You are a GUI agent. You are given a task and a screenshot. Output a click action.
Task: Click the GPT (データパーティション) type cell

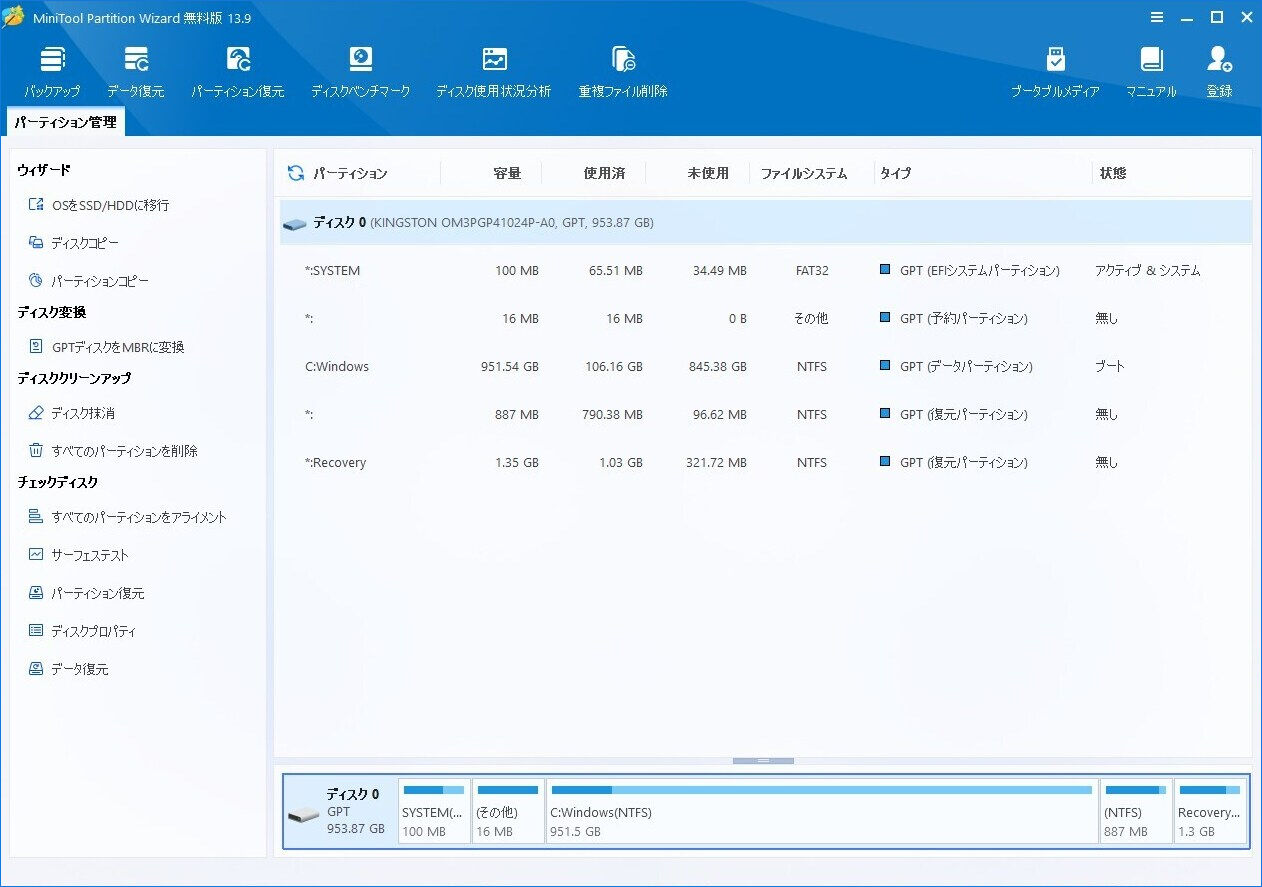coord(957,367)
